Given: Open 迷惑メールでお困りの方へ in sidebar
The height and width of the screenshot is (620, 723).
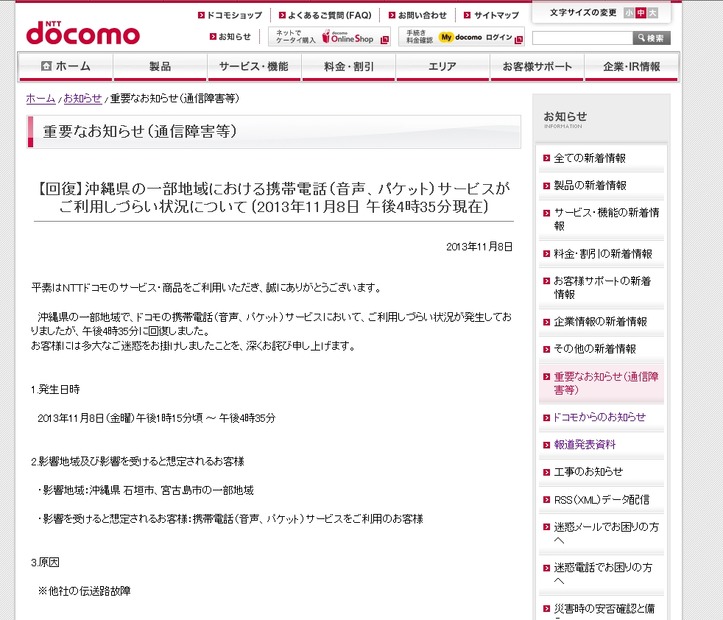Looking at the screenshot, I should [601, 533].
